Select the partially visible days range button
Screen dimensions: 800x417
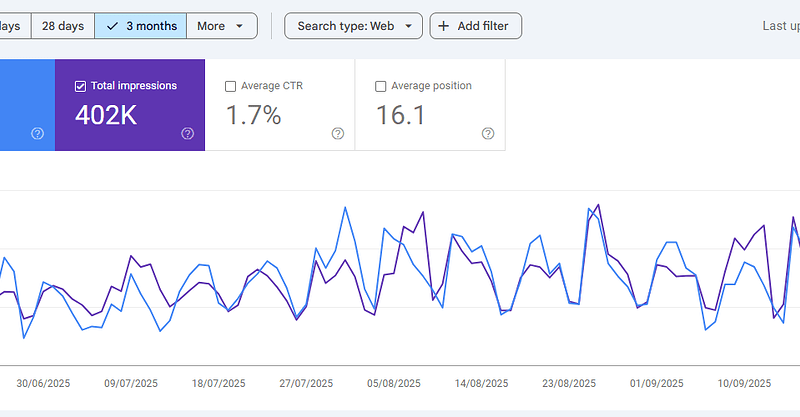(x=12, y=26)
